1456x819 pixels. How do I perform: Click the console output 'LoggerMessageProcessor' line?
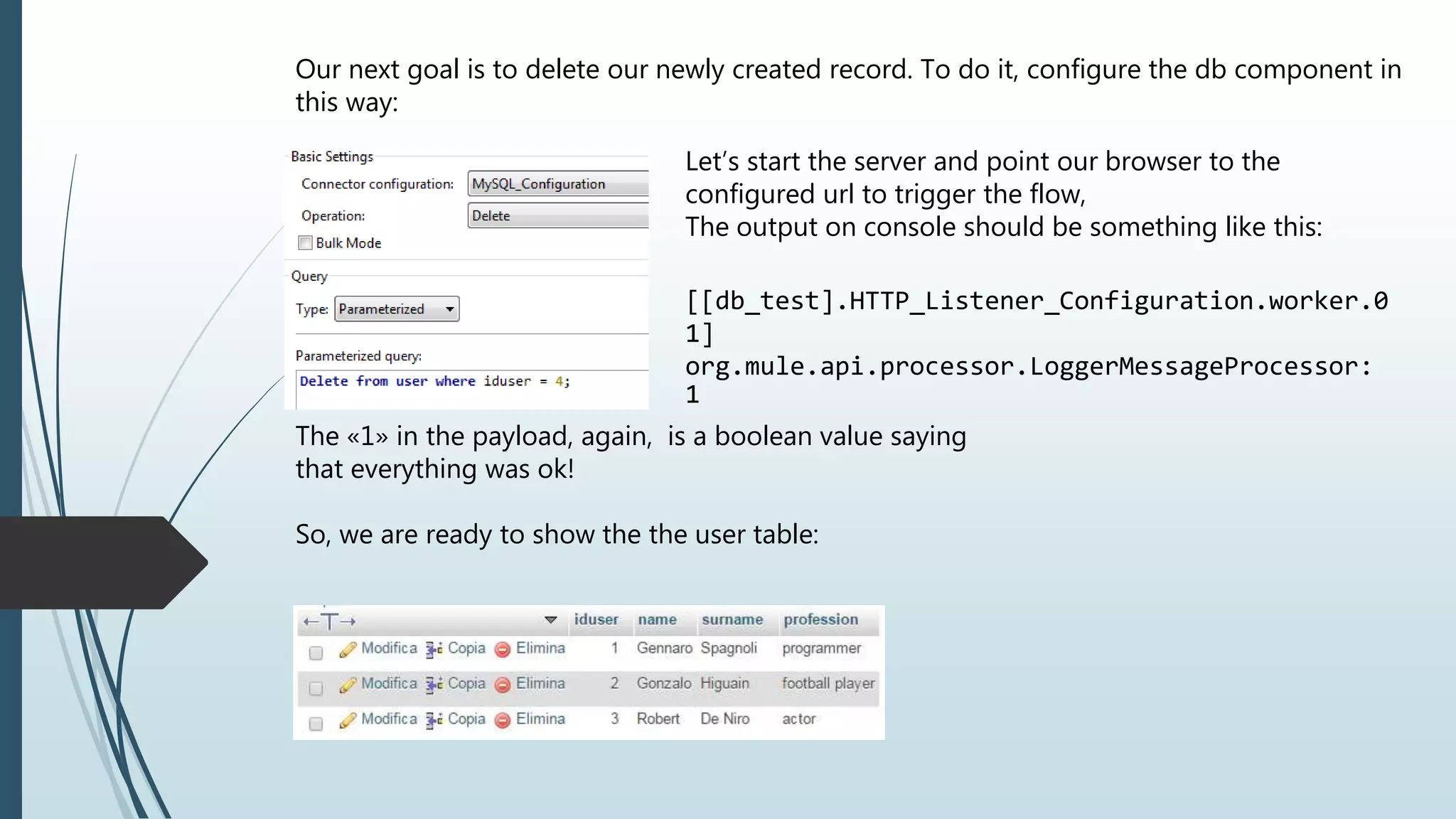click(x=1028, y=367)
